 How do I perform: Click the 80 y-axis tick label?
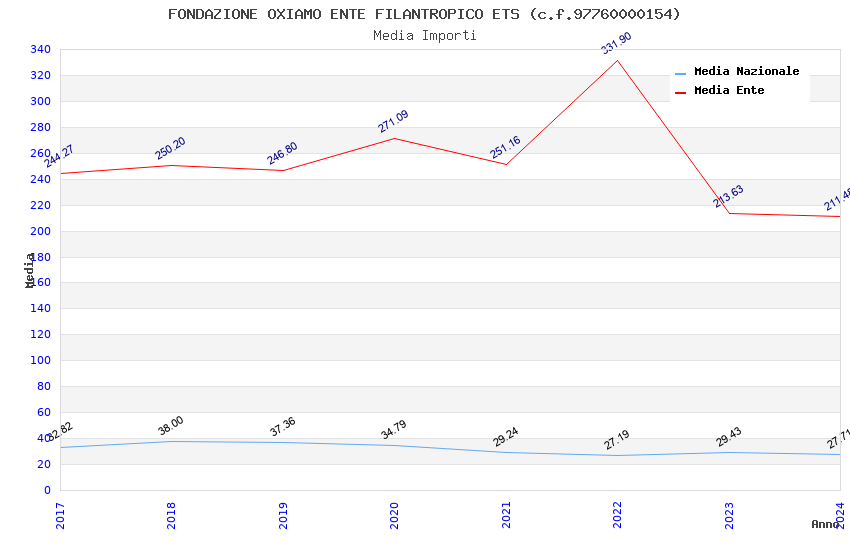[44, 386]
